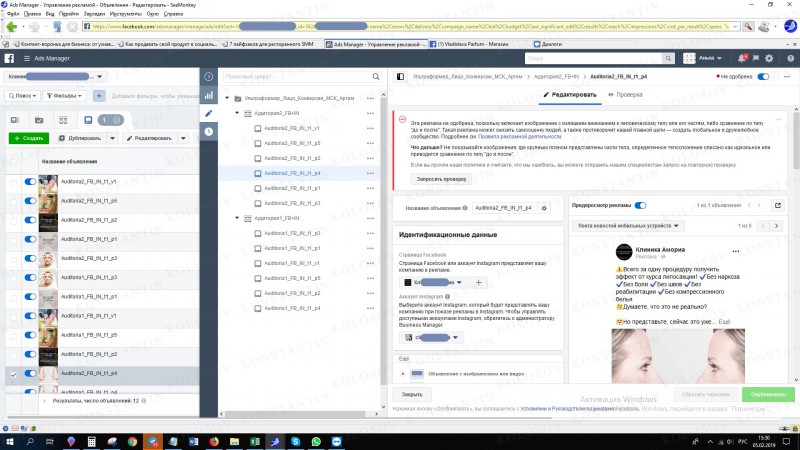Screen dimensions: 800x450
Task: Toggle off ad Auditoria2_FB_IN_t1_p2 in list
Action: click(x=30, y=220)
